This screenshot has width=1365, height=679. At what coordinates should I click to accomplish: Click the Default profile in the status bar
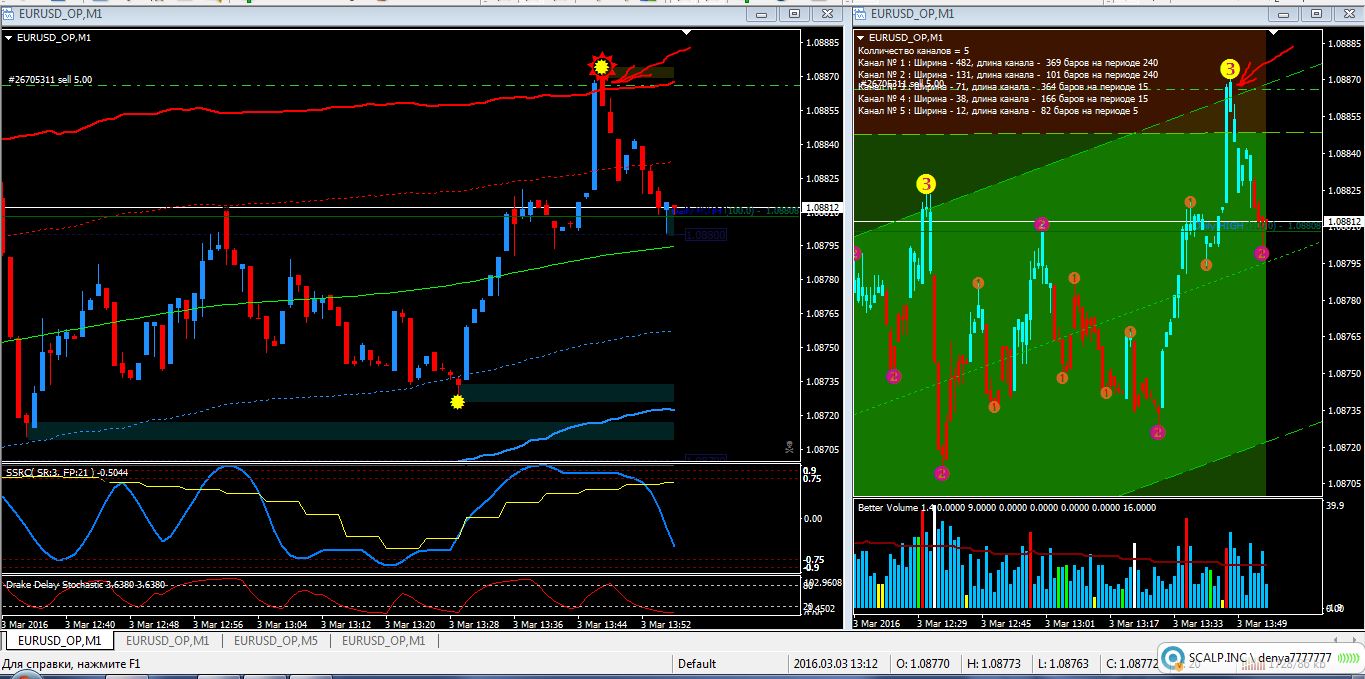(x=697, y=663)
